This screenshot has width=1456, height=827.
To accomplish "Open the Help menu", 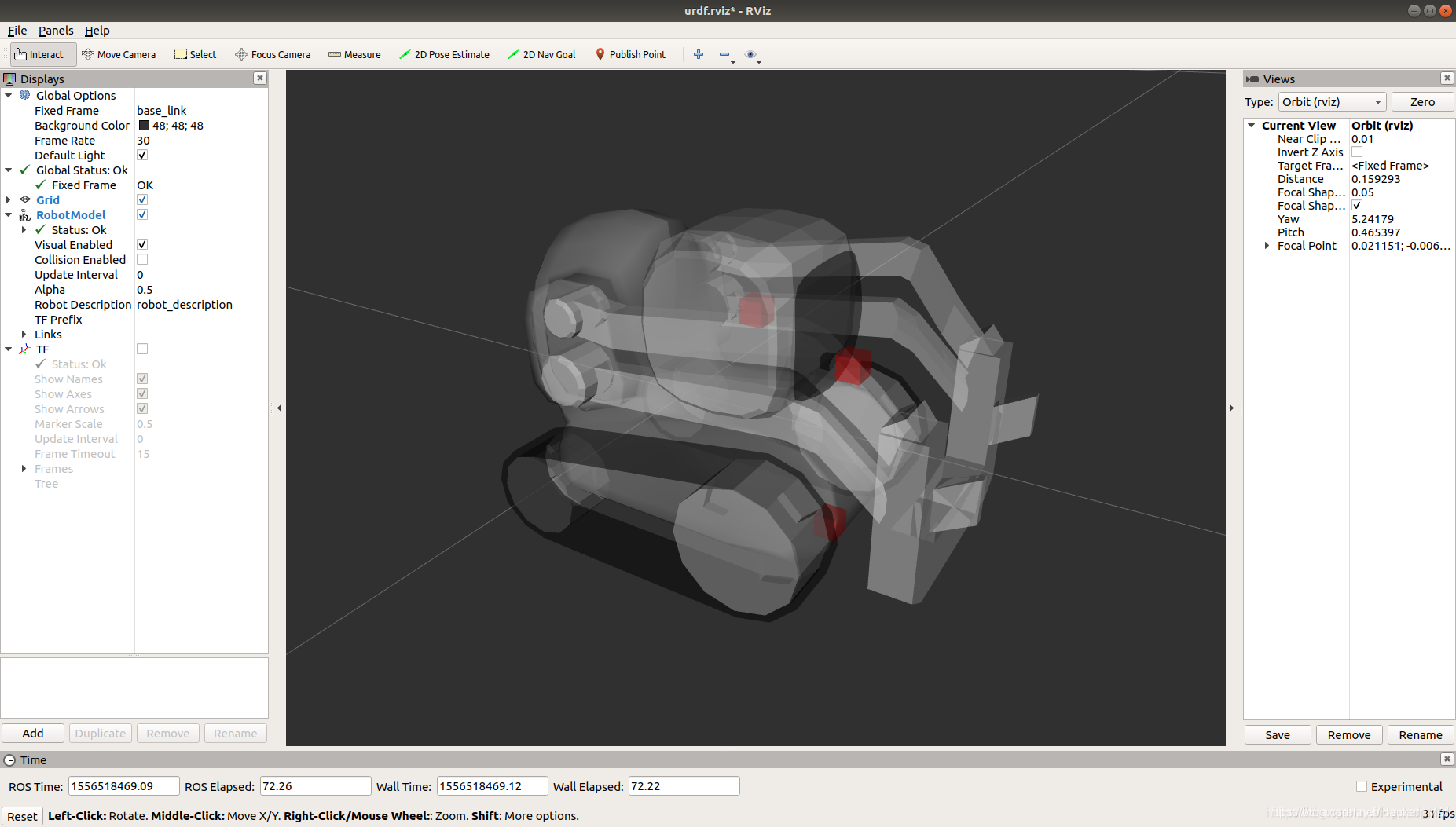I will tap(97, 30).
